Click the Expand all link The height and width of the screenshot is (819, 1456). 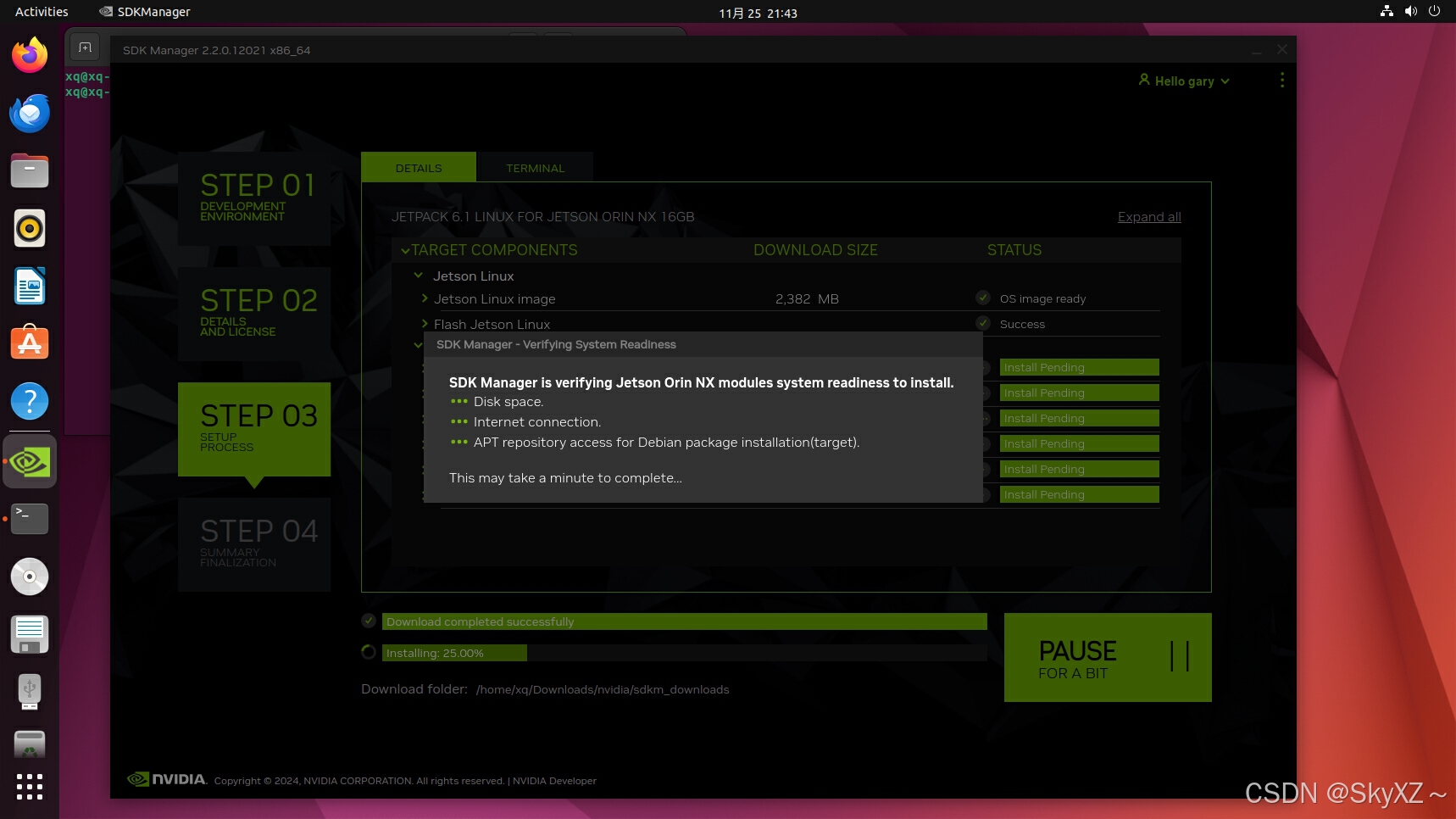(x=1149, y=217)
